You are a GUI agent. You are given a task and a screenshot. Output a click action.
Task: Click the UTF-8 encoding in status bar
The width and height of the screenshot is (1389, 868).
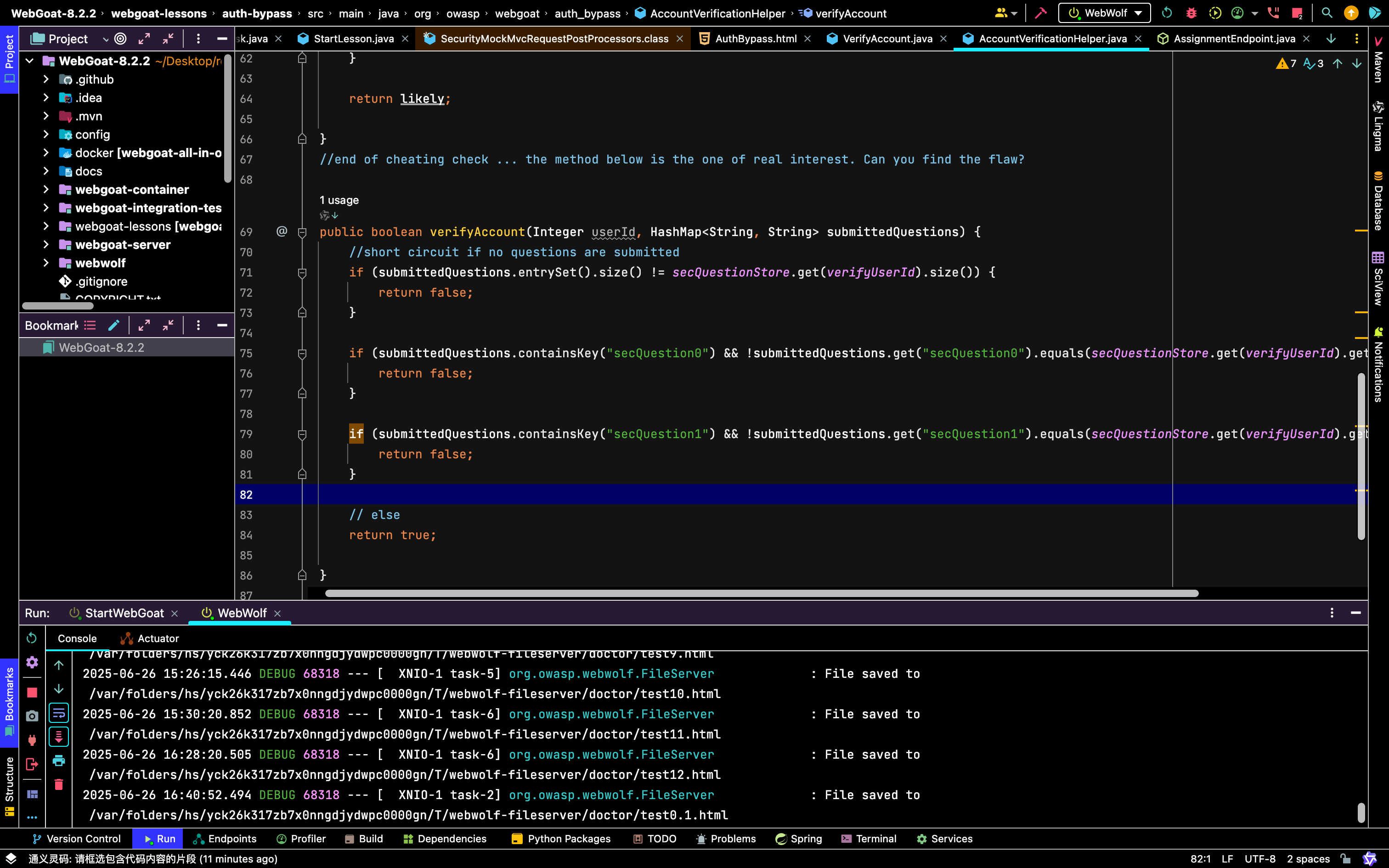tap(1260, 859)
